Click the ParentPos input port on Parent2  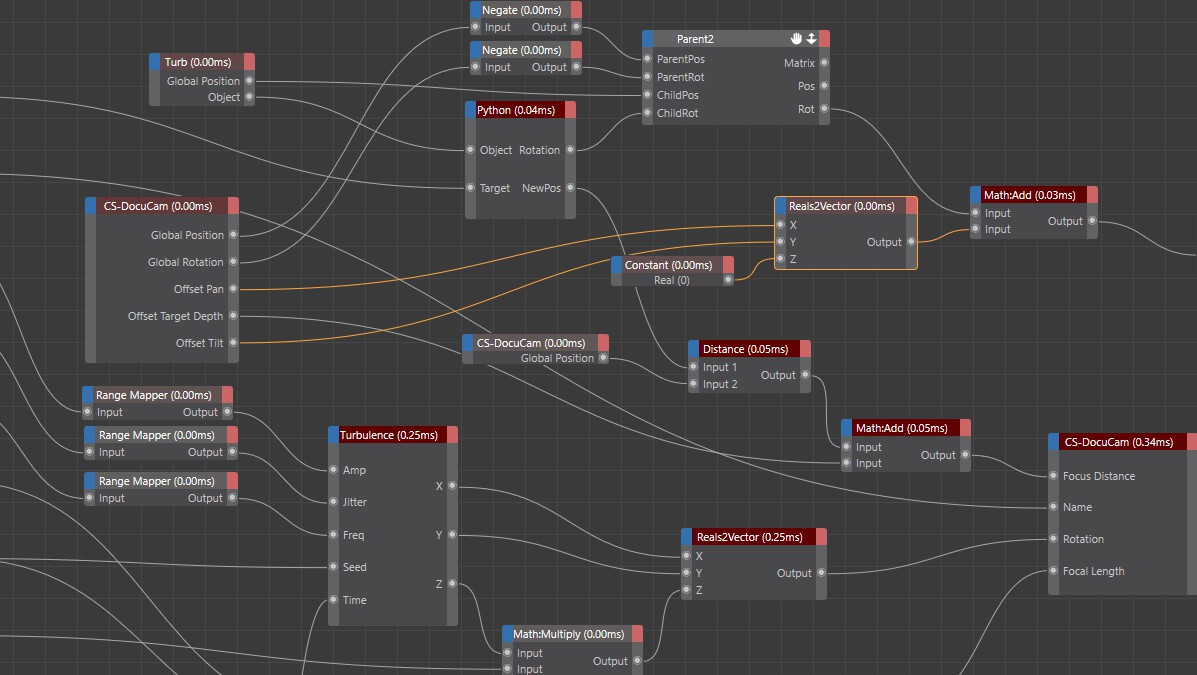click(x=647, y=59)
